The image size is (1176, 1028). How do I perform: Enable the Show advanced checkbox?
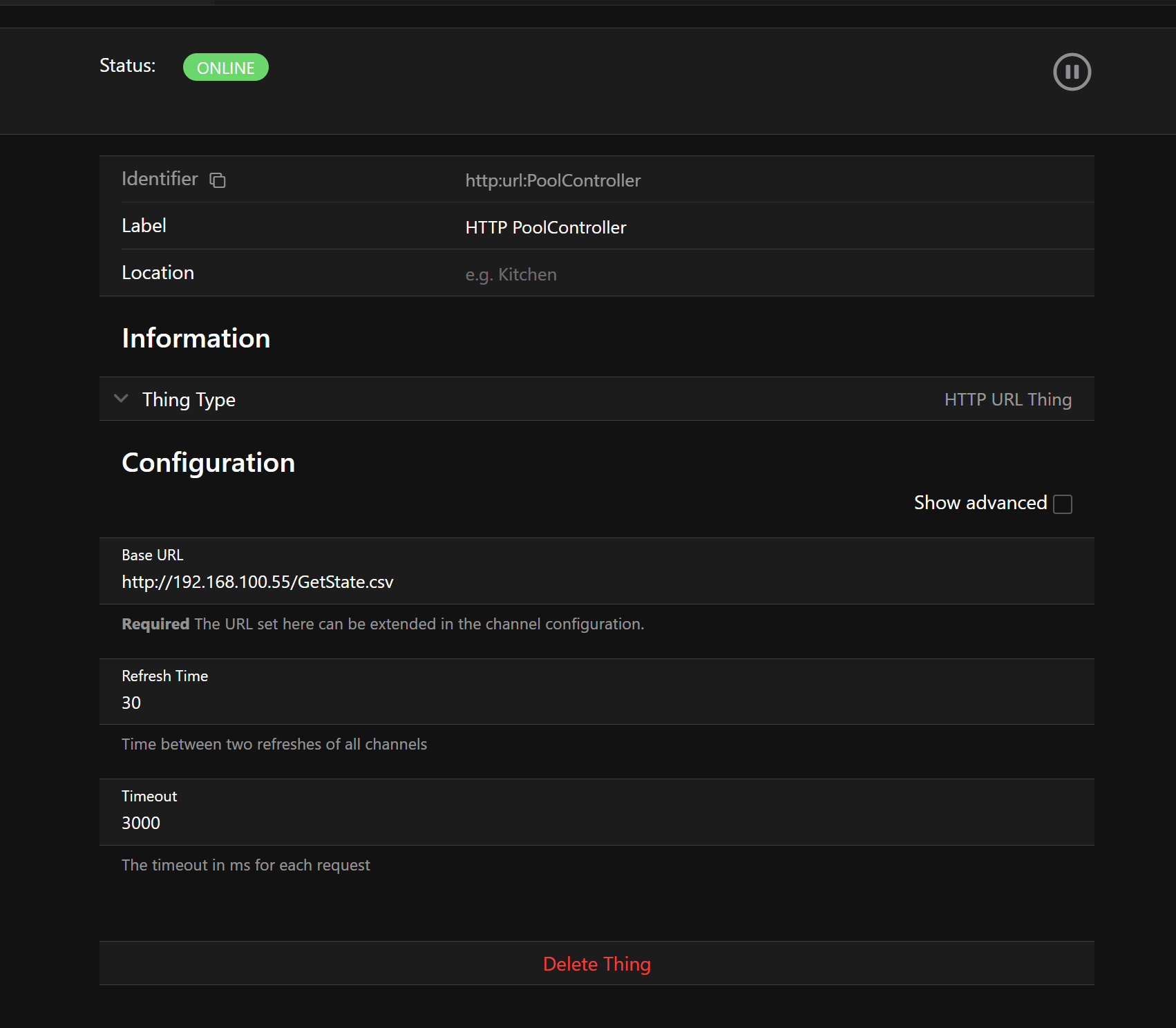1063,504
